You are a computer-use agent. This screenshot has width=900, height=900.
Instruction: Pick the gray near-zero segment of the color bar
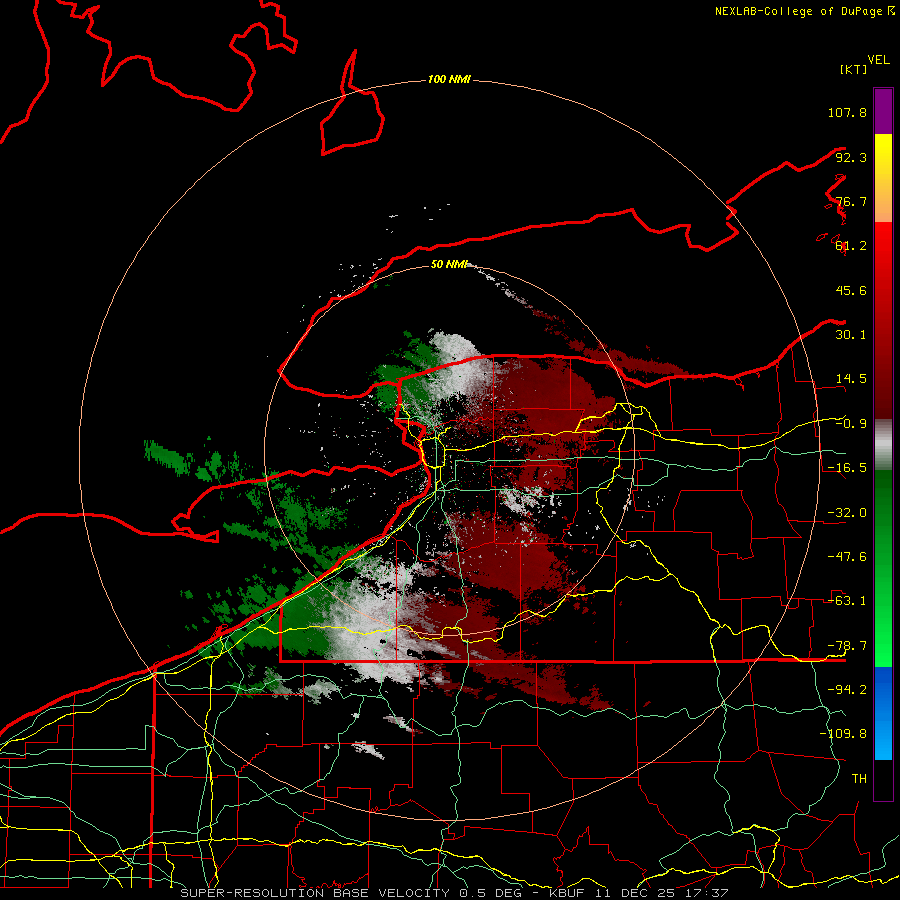[883, 445]
